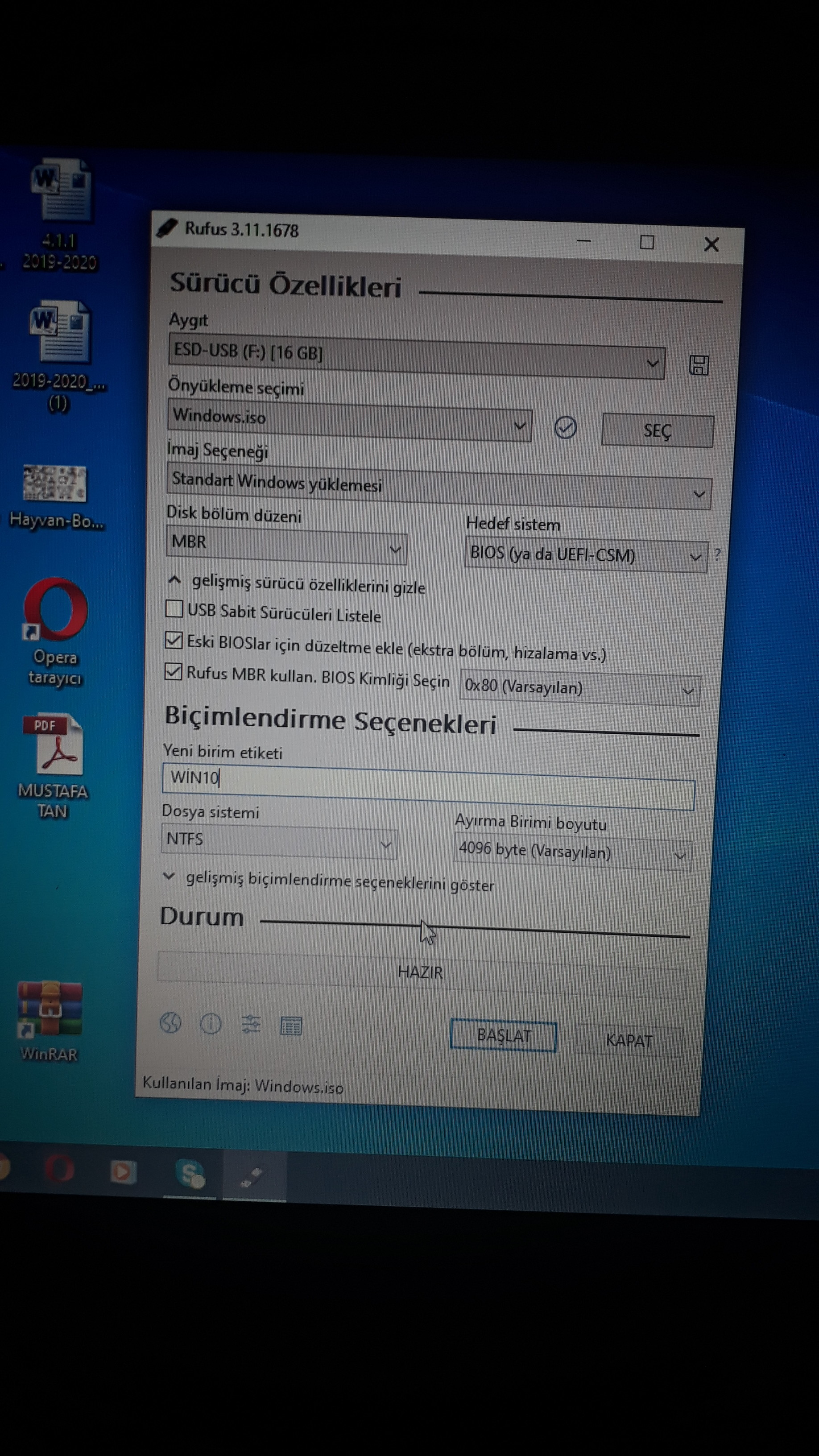The image size is (819, 1456).
Task: Show the log list icon
Action: [291, 1026]
